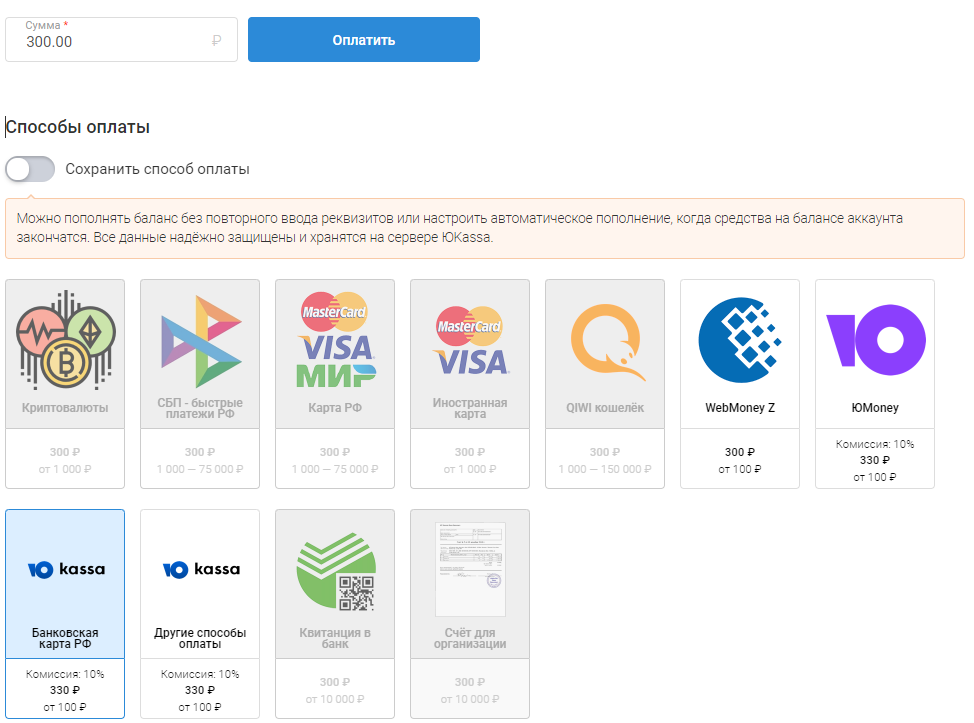
Task: Toggle Сохранить способ оплаты switch
Action: coord(30,169)
